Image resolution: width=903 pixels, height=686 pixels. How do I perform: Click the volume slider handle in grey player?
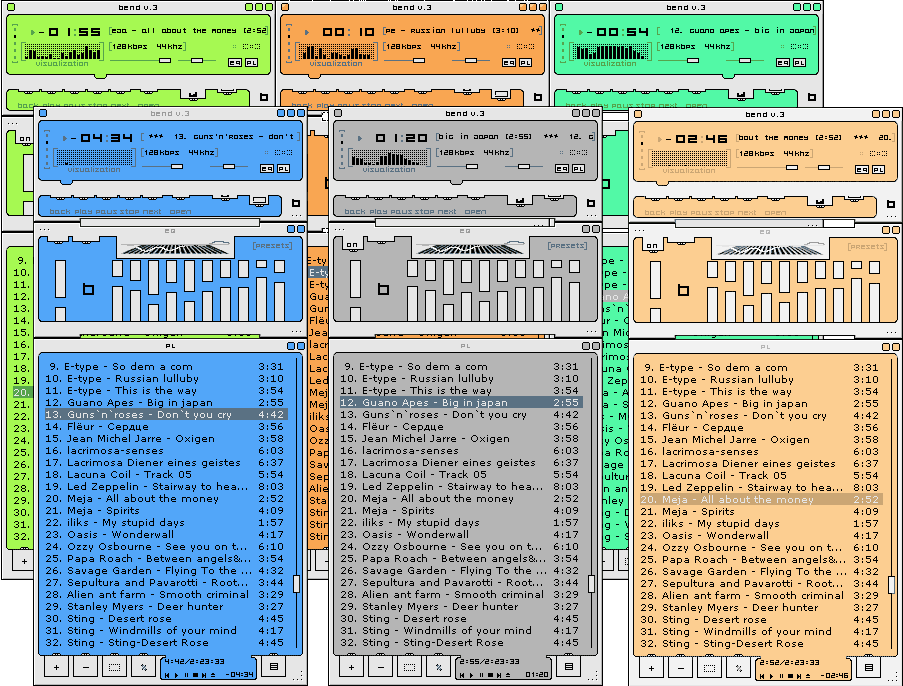472,166
